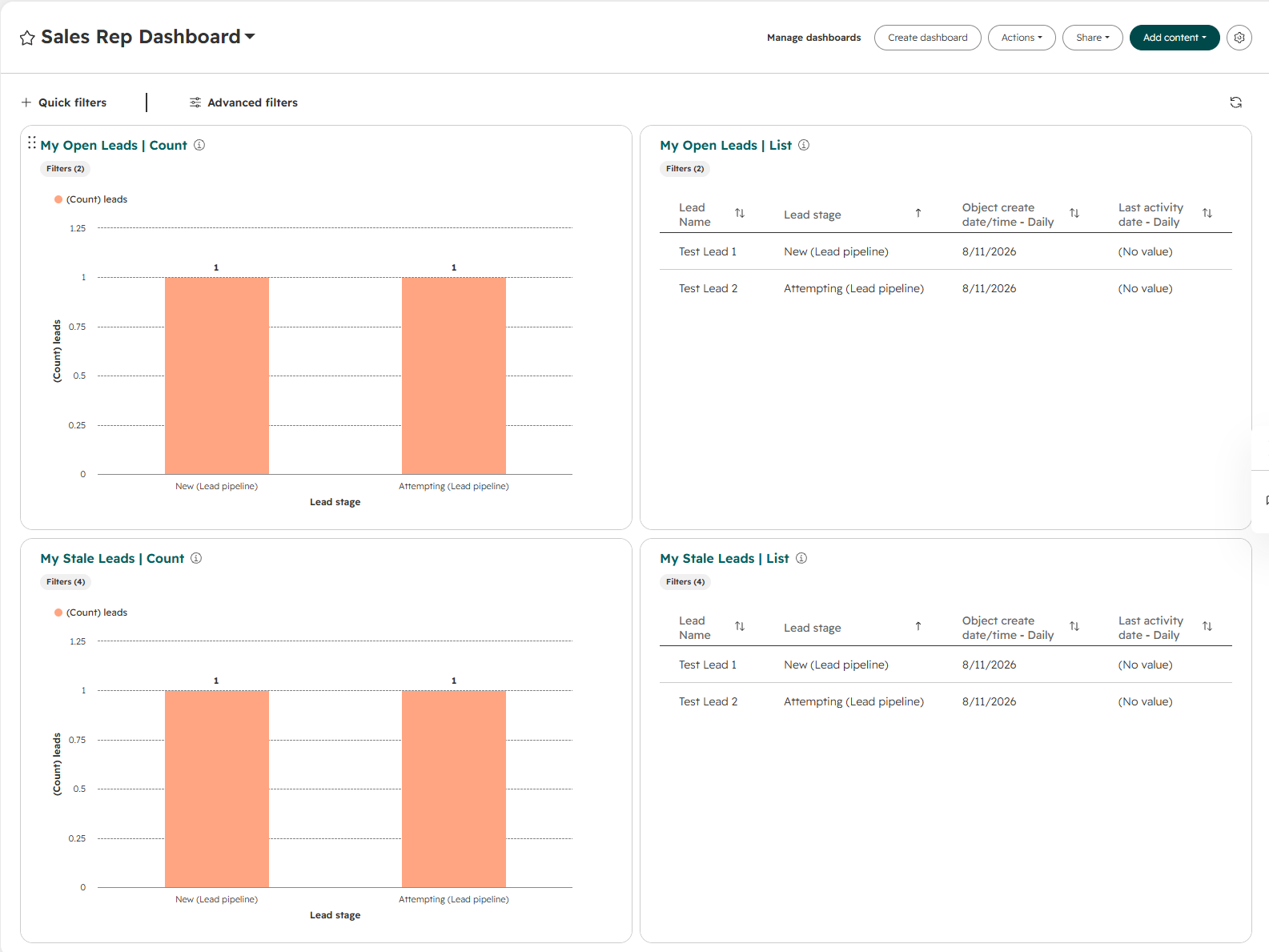The height and width of the screenshot is (952, 1269).
Task: Refresh the dashboard with the refresh icon
Action: point(1236,102)
